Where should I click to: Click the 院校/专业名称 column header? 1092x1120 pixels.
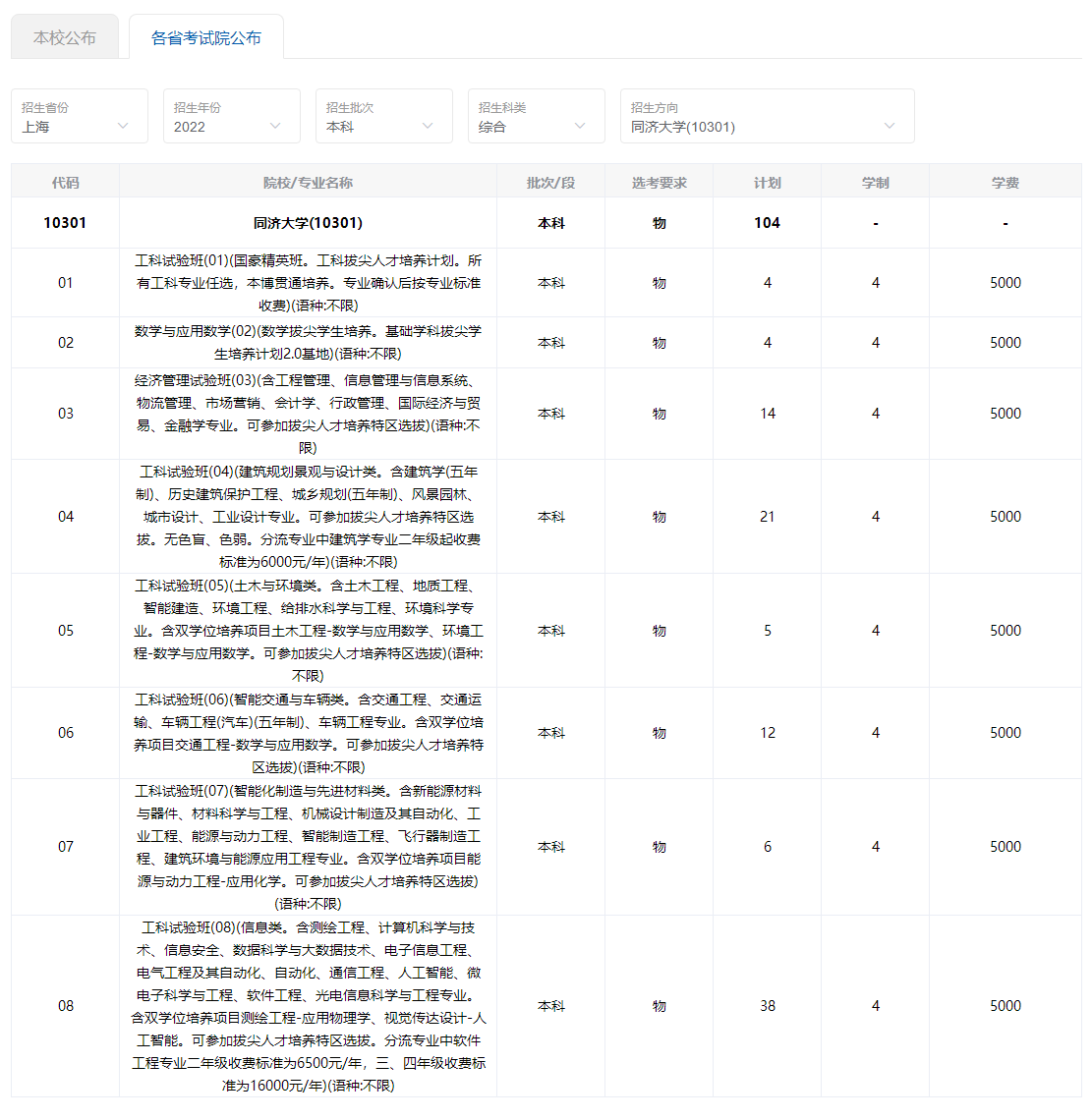[x=308, y=183]
